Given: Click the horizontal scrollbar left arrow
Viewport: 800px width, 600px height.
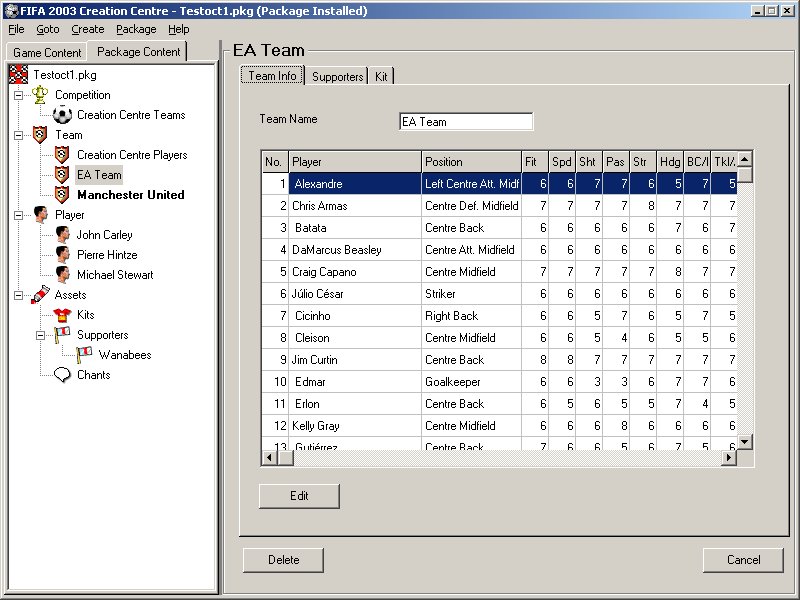Looking at the screenshot, I should tap(269, 458).
